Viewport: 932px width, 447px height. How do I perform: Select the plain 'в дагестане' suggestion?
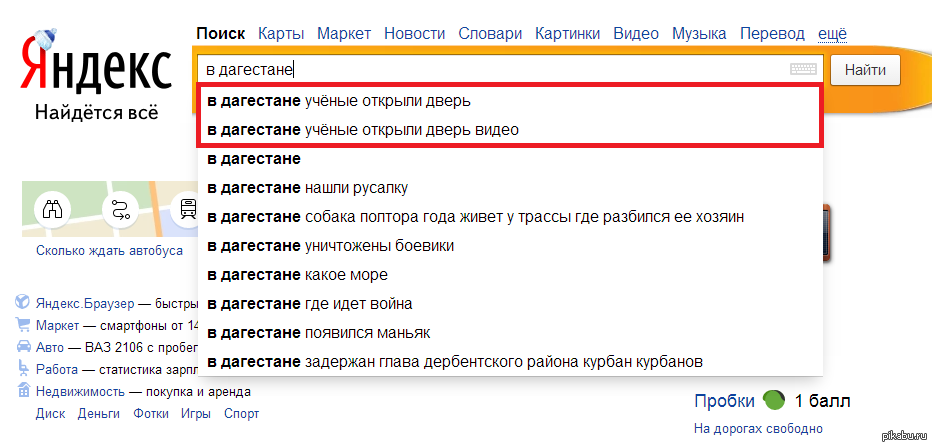coord(511,159)
